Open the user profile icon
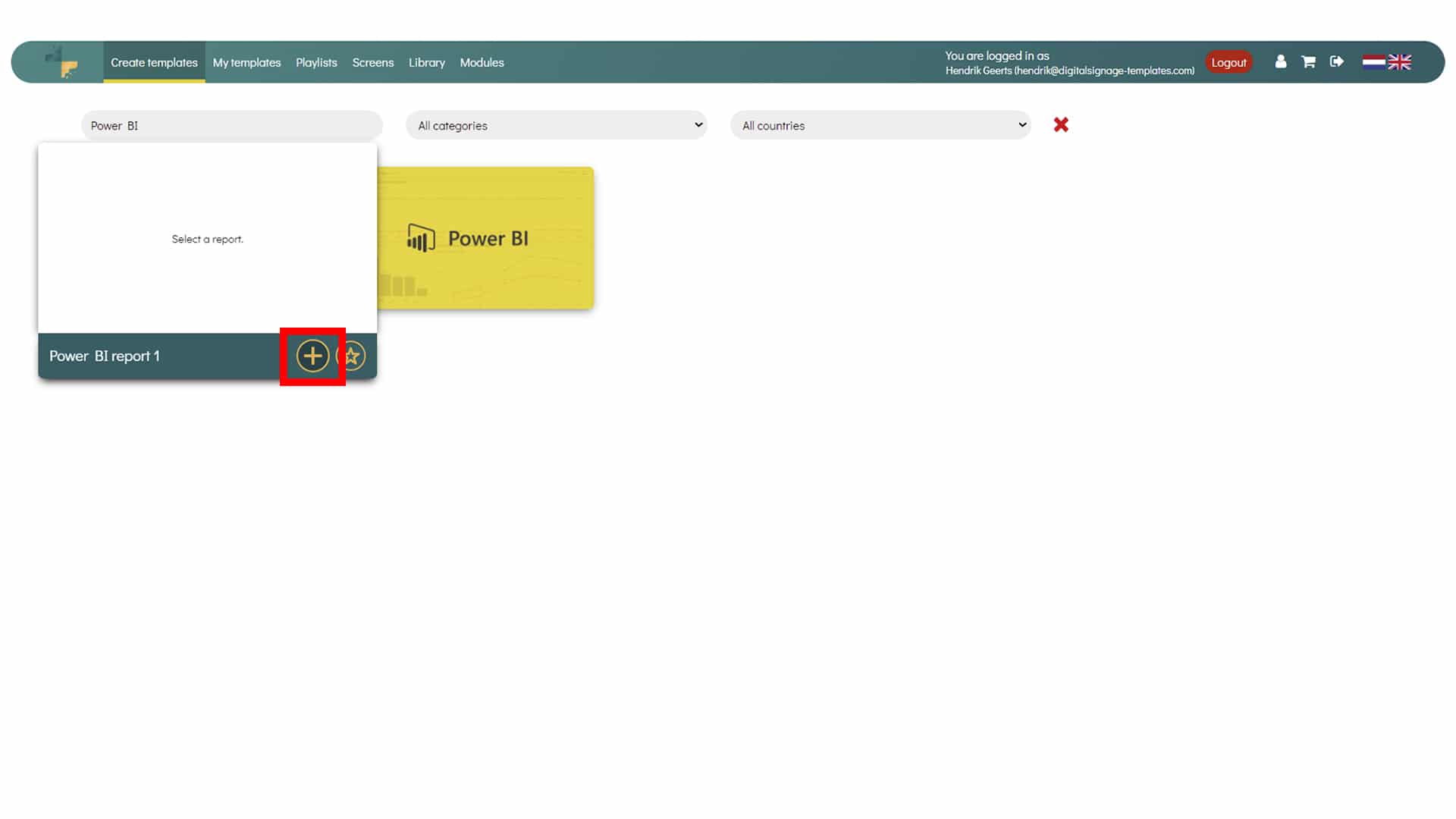 [x=1281, y=61]
